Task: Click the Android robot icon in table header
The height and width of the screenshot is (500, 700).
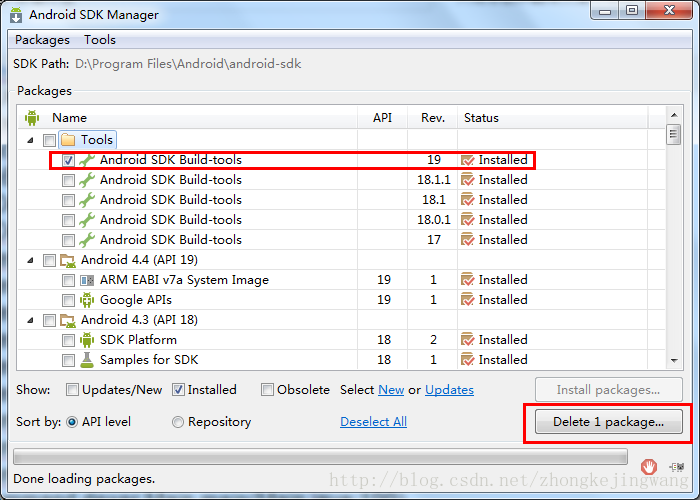Action: click(x=32, y=118)
